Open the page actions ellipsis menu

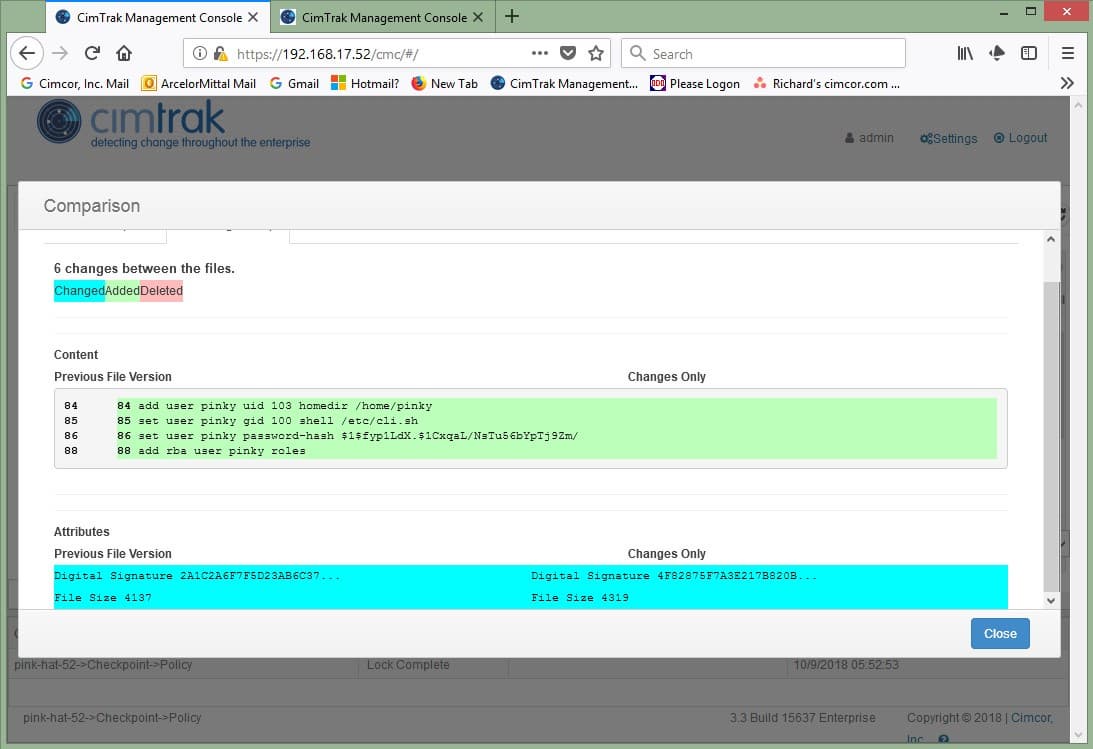[x=539, y=53]
